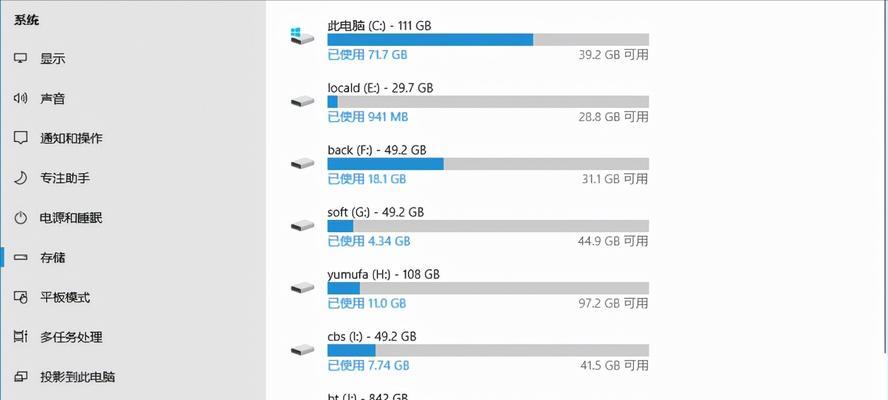This screenshot has width=888, height=400.
Task: Click the locald (E:) drive icon
Action: pos(302,101)
